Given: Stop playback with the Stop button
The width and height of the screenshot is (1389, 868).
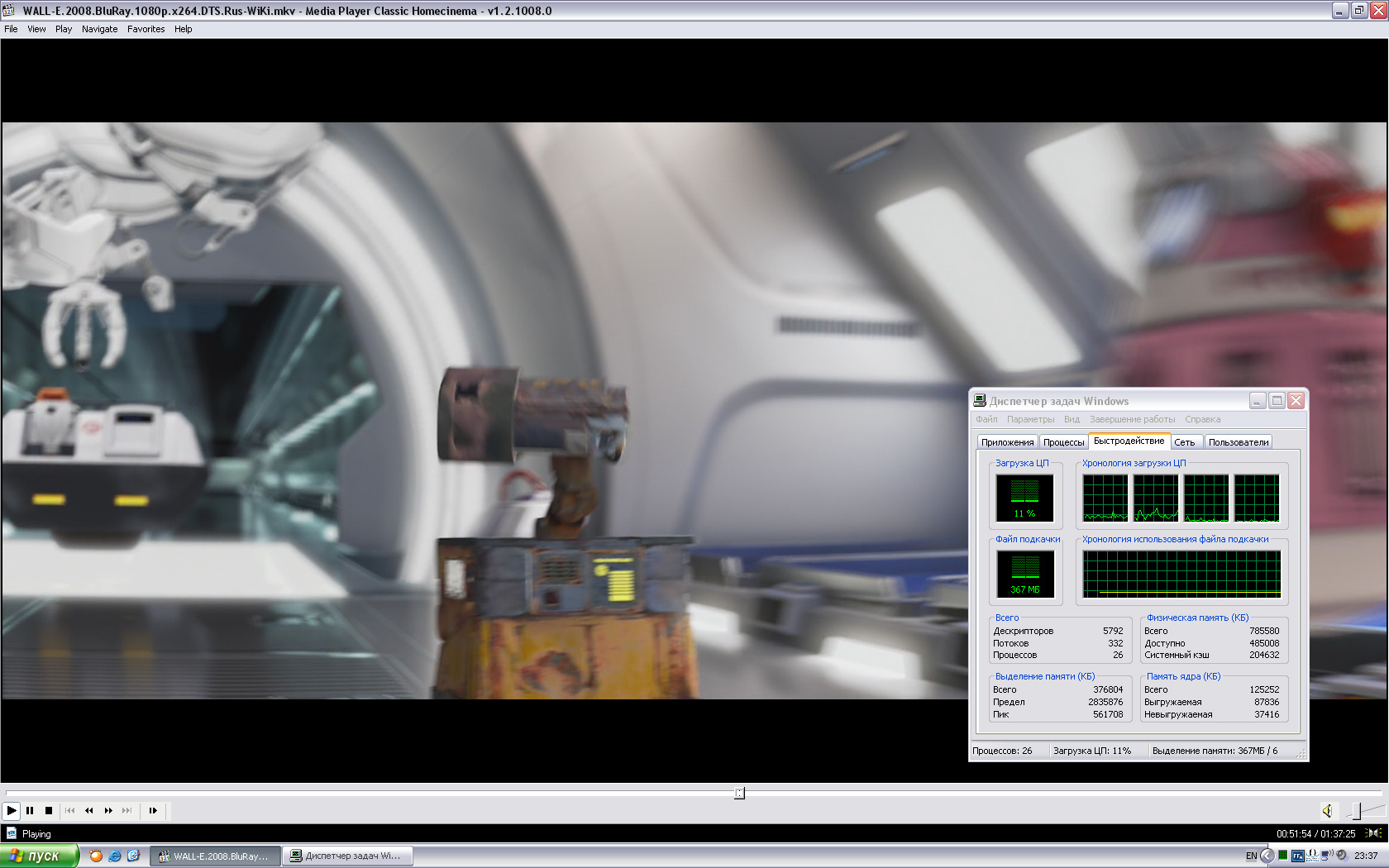Looking at the screenshot, I should pos(49,811).
